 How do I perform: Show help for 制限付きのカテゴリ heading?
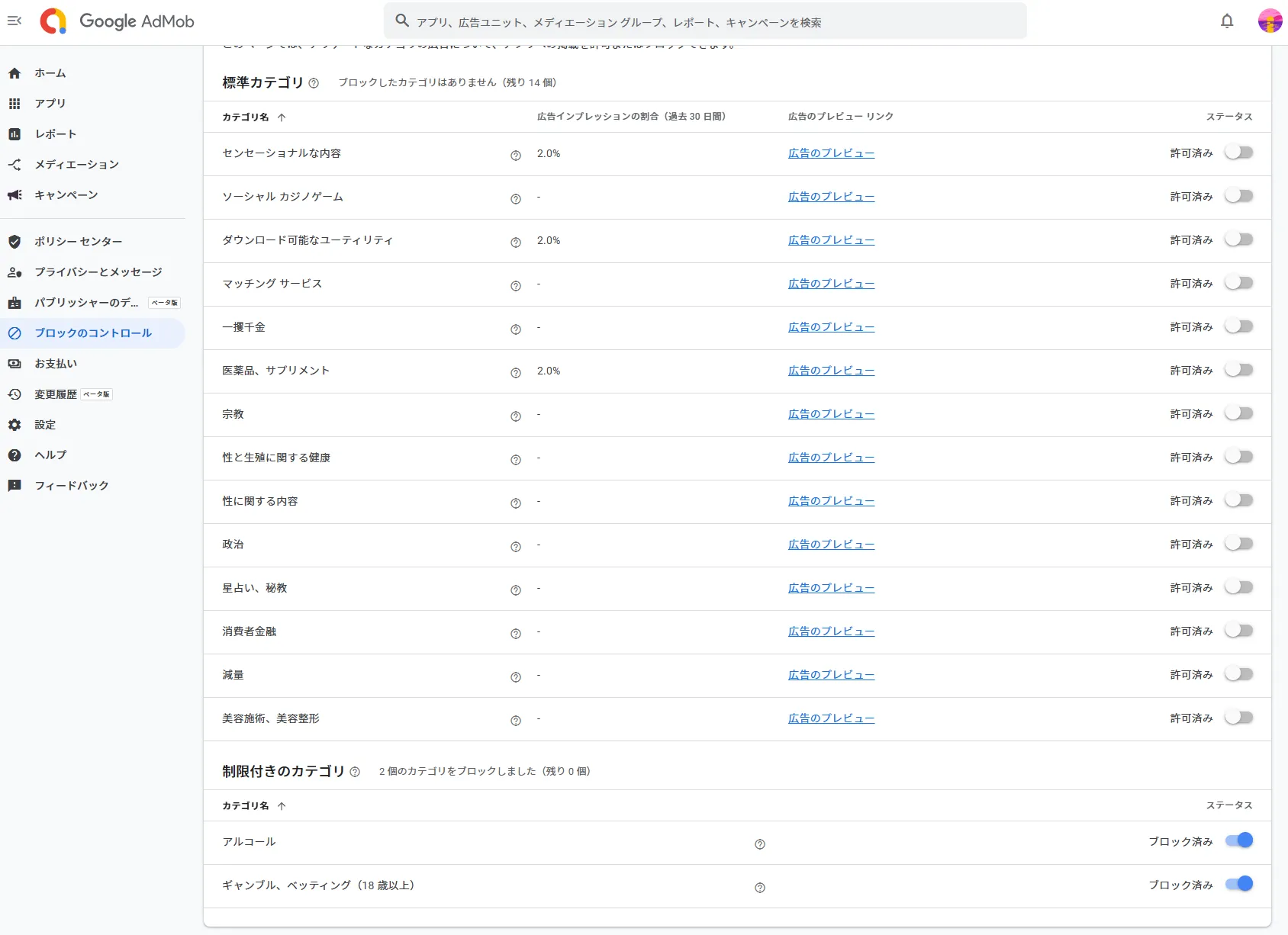355,772
